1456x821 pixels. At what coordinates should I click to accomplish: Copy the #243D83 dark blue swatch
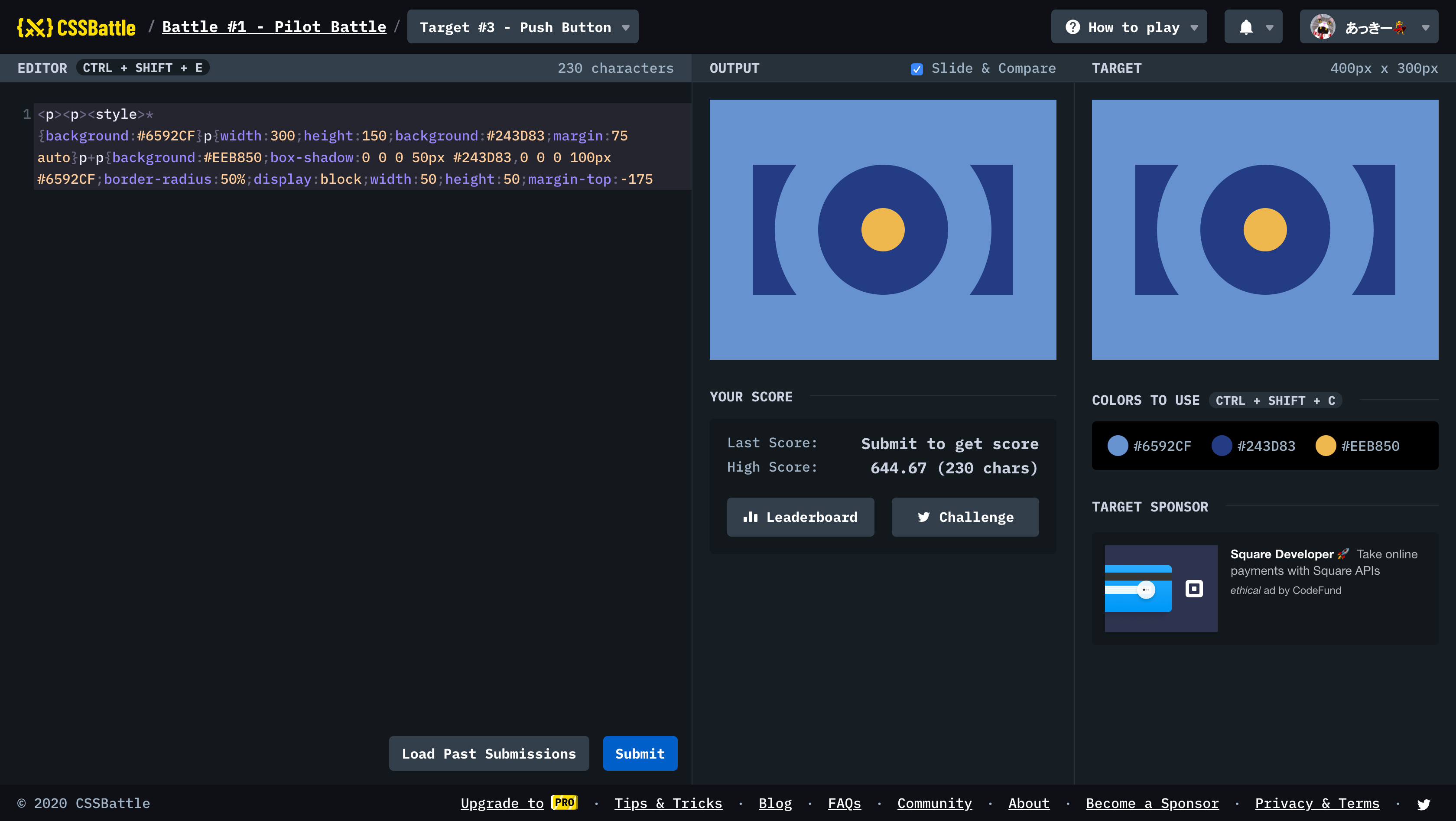tap(1222, 446)
